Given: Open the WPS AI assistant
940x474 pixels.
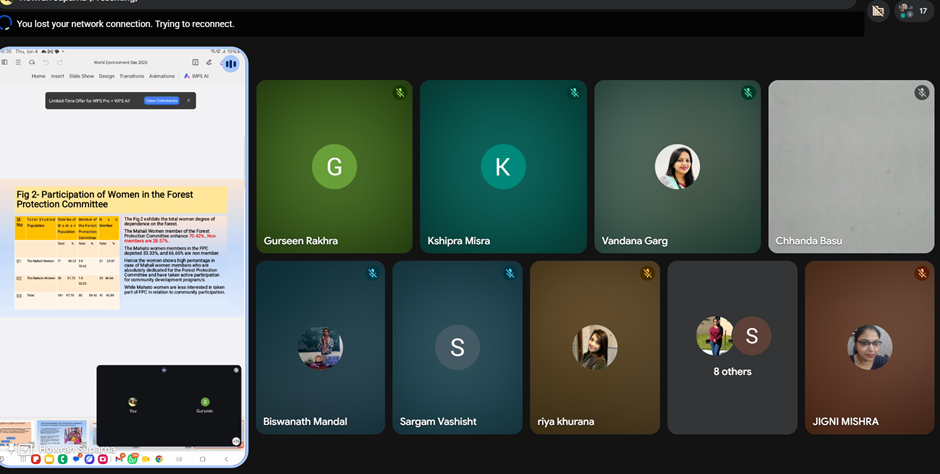Looking at the screenshot, I should click(x=197, y=76).
